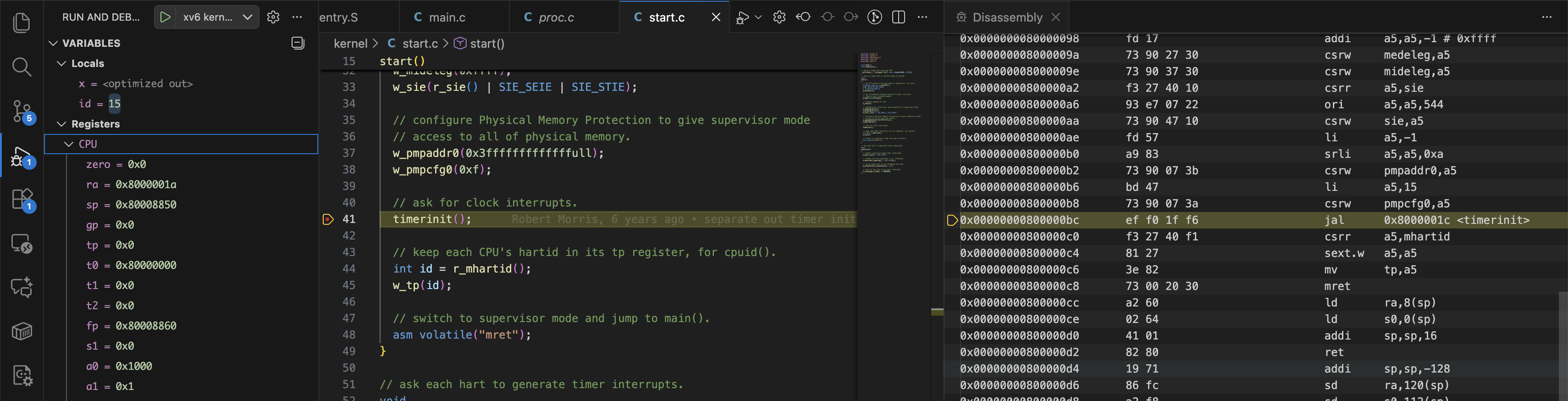1568x401 pixels.
Task: Open the Remote Explorer activity icon
Action: coord(22,244)
